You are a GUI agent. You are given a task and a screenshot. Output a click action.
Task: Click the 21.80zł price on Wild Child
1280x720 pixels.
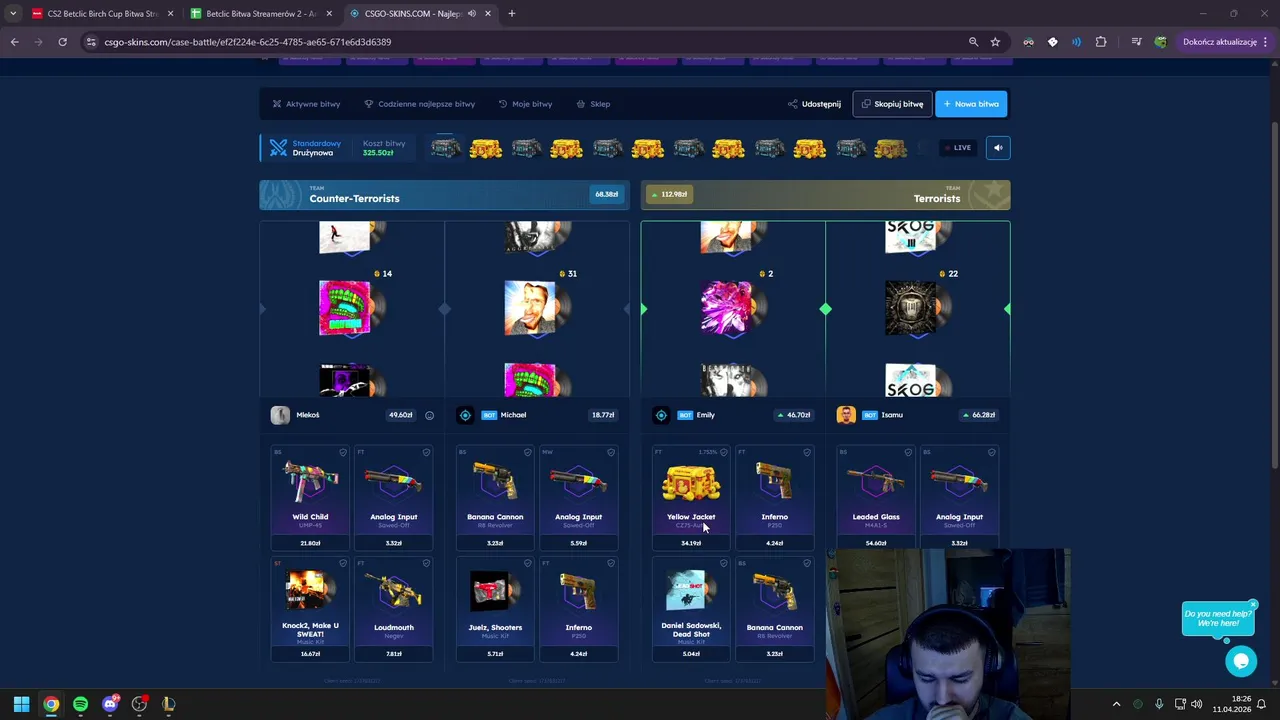click(x=310, y=543)
